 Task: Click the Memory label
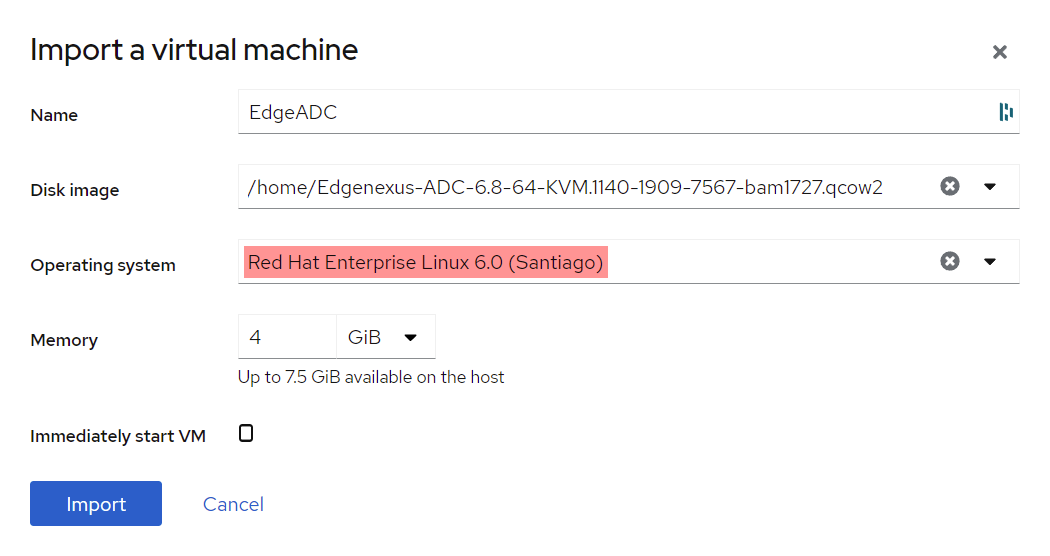pyautogui.click(x=64, y=340)
